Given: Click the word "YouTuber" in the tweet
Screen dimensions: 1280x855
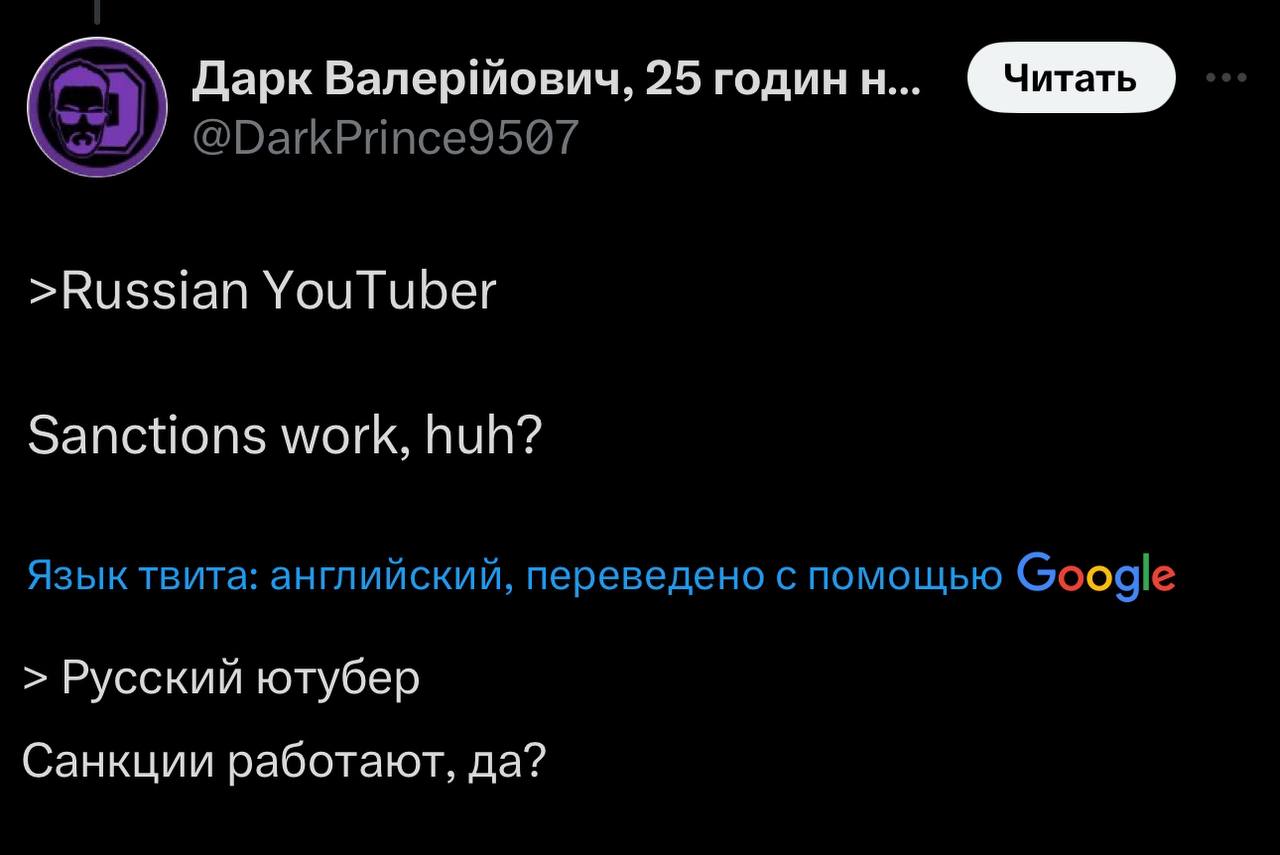Looking at the screenshot, I should [x=380, y=292].
